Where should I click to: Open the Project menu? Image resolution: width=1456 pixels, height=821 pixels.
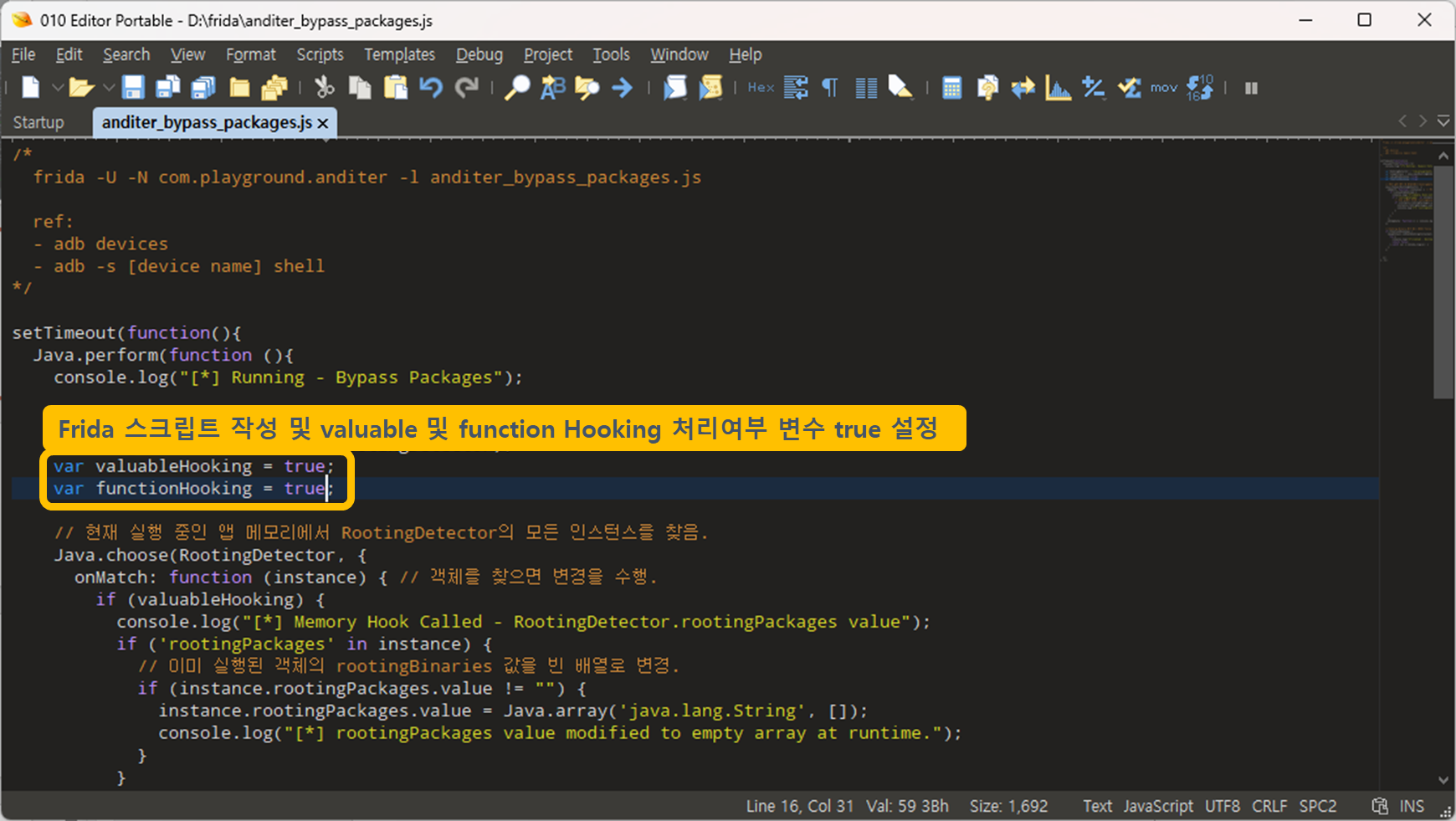coord(548,54)
